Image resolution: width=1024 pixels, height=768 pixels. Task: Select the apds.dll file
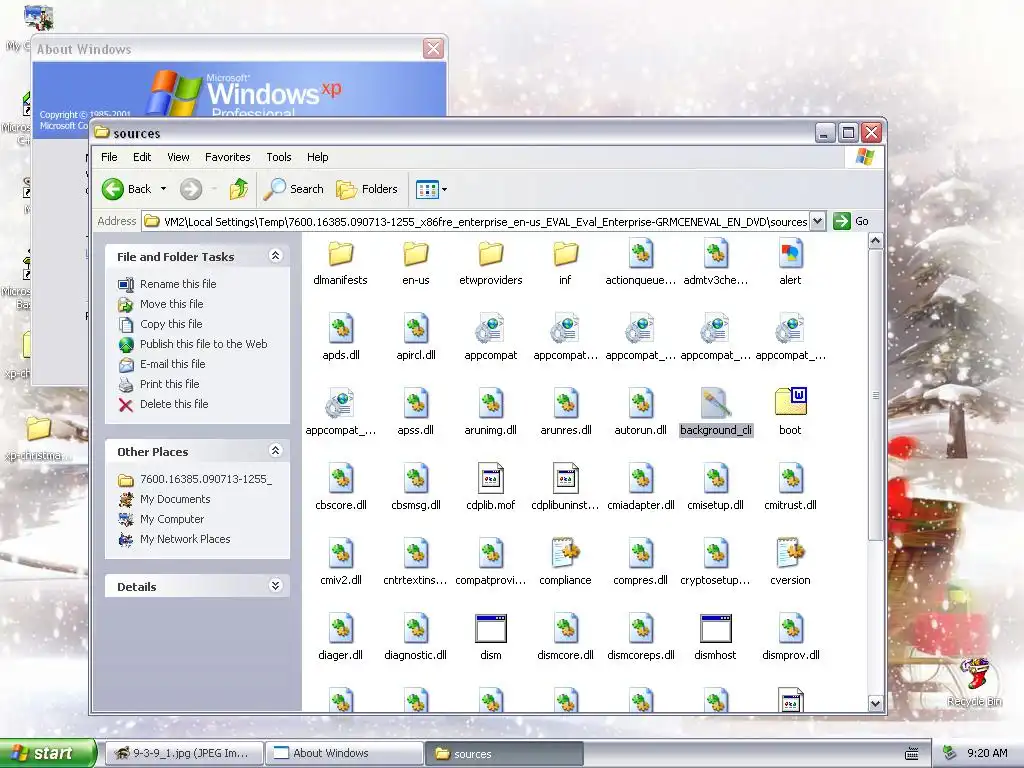pos(340,338)
